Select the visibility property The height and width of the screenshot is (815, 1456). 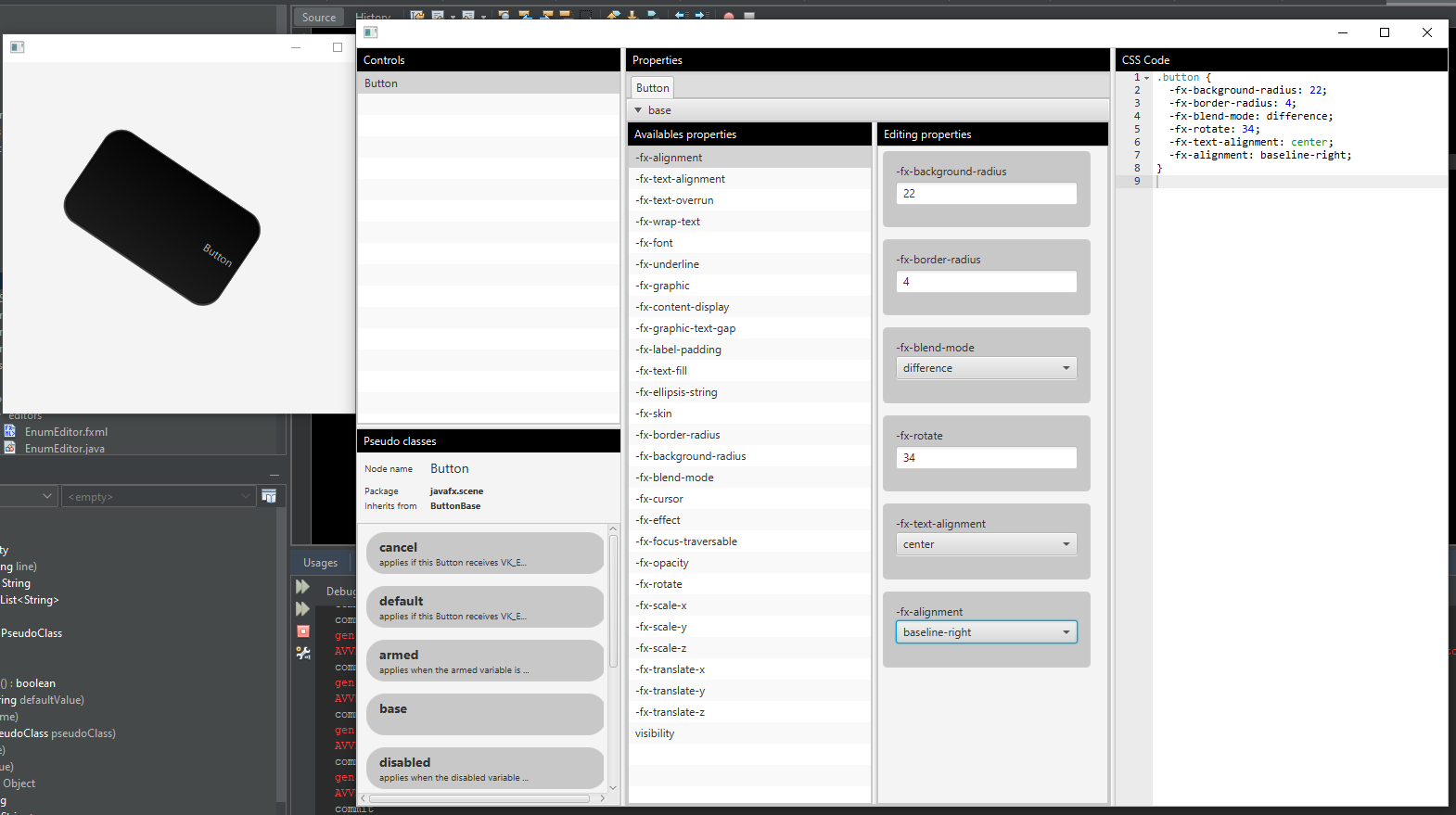point(749,733)
